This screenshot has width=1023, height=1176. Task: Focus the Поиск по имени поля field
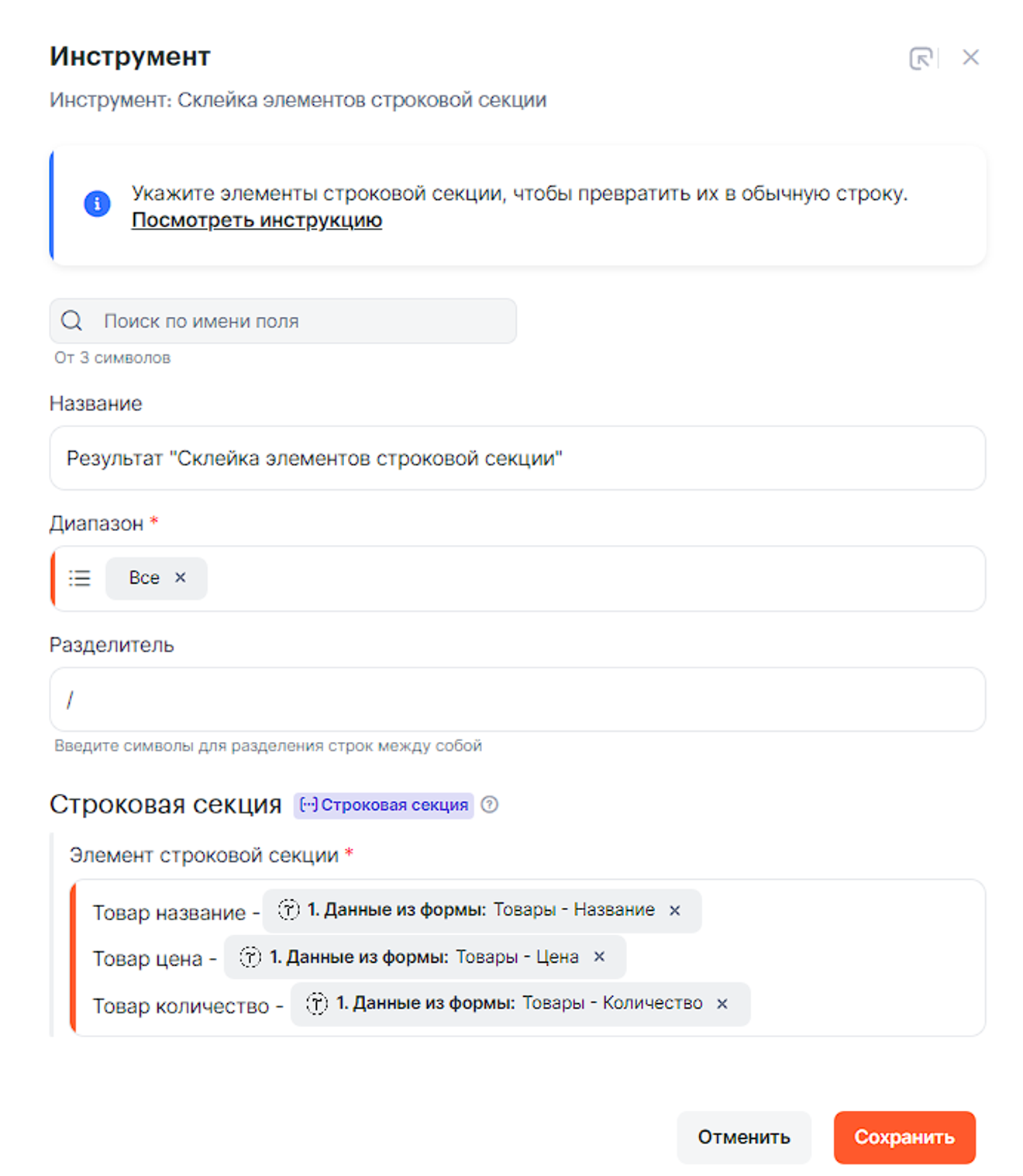(x=302, y=321)
